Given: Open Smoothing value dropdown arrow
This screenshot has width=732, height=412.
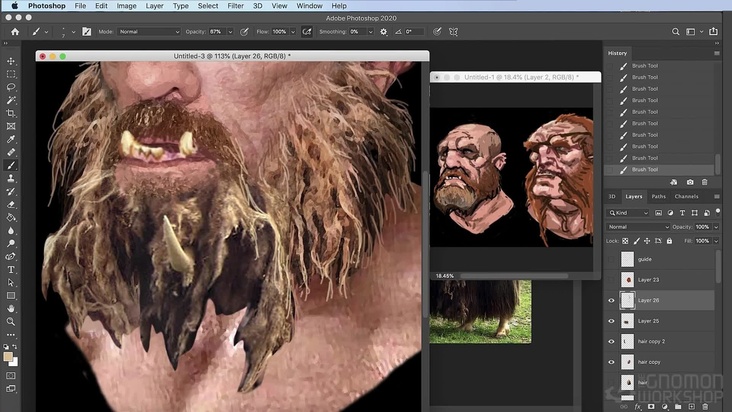Looking at the screenshot, I should [371, 32].
